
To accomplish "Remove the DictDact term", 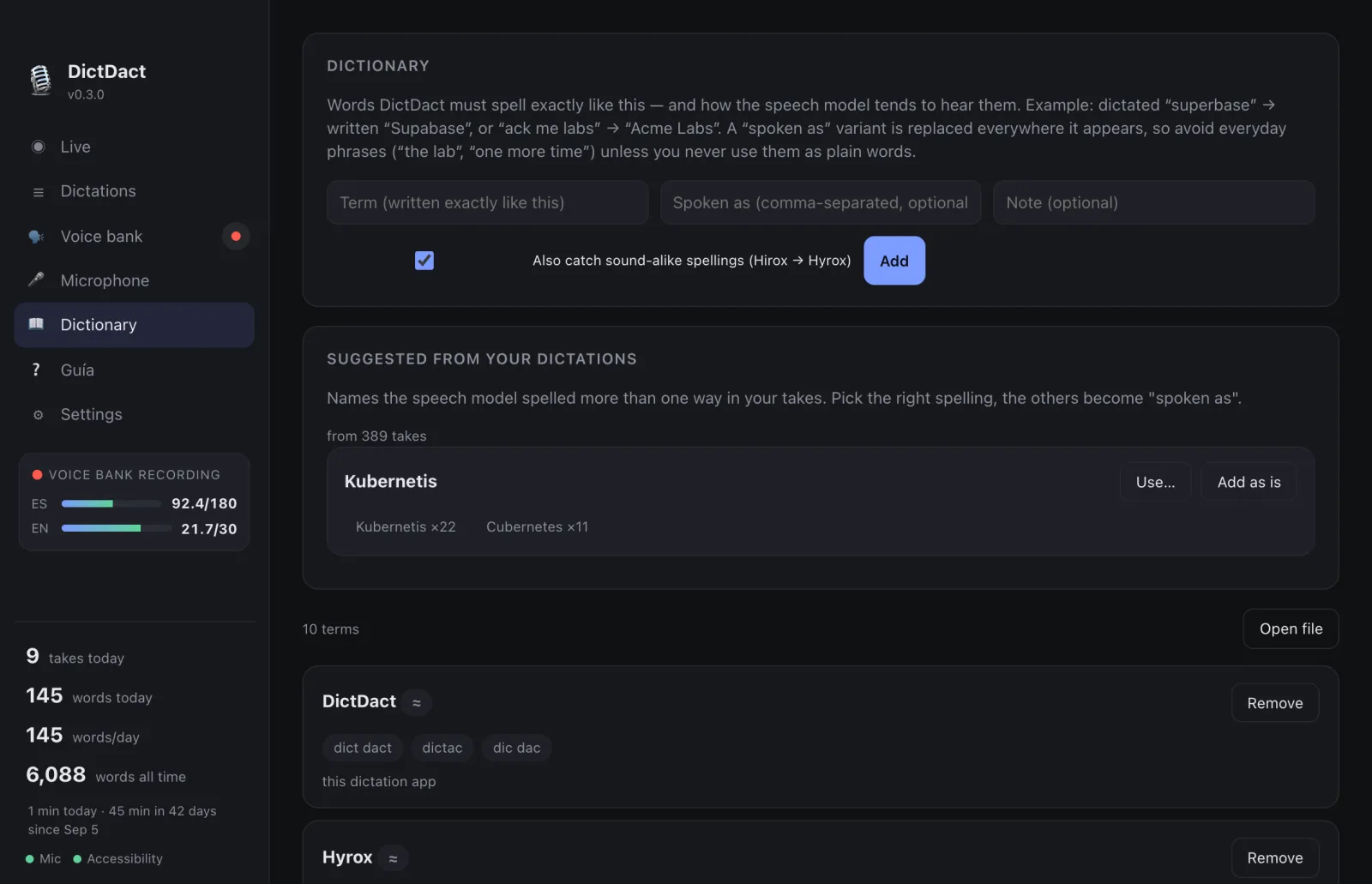I will pyautogui.click(x=1274, y=703).
